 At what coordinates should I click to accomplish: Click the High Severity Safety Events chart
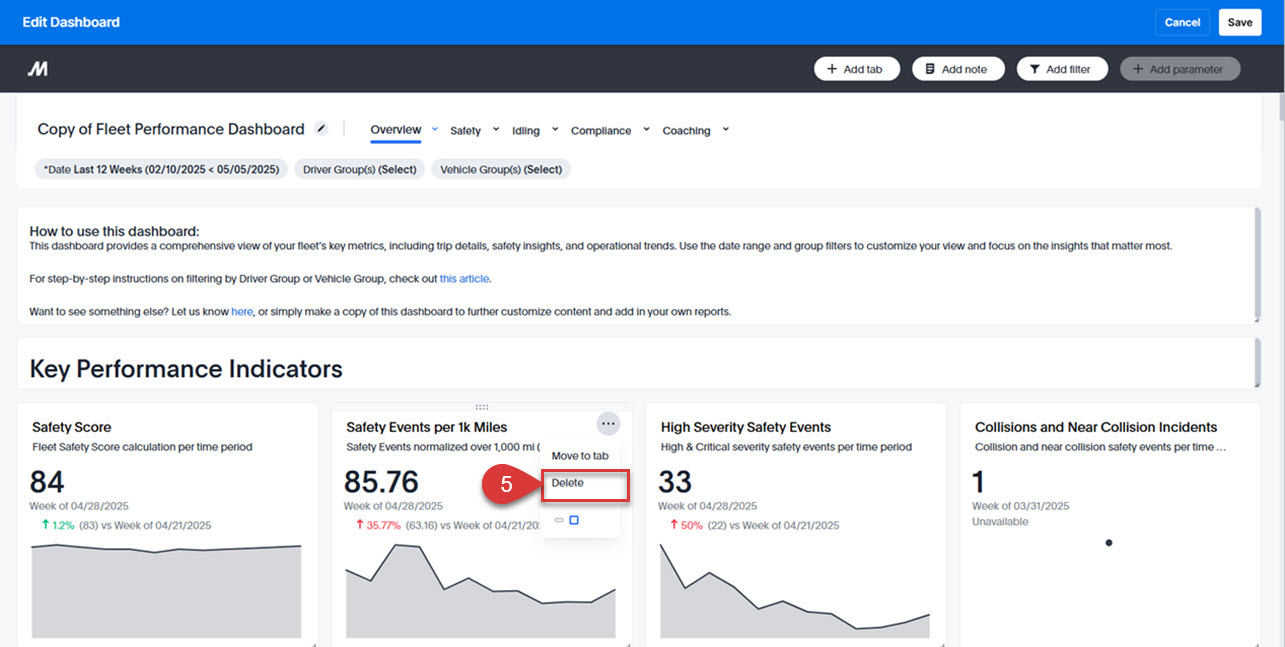tap(795, 591)
